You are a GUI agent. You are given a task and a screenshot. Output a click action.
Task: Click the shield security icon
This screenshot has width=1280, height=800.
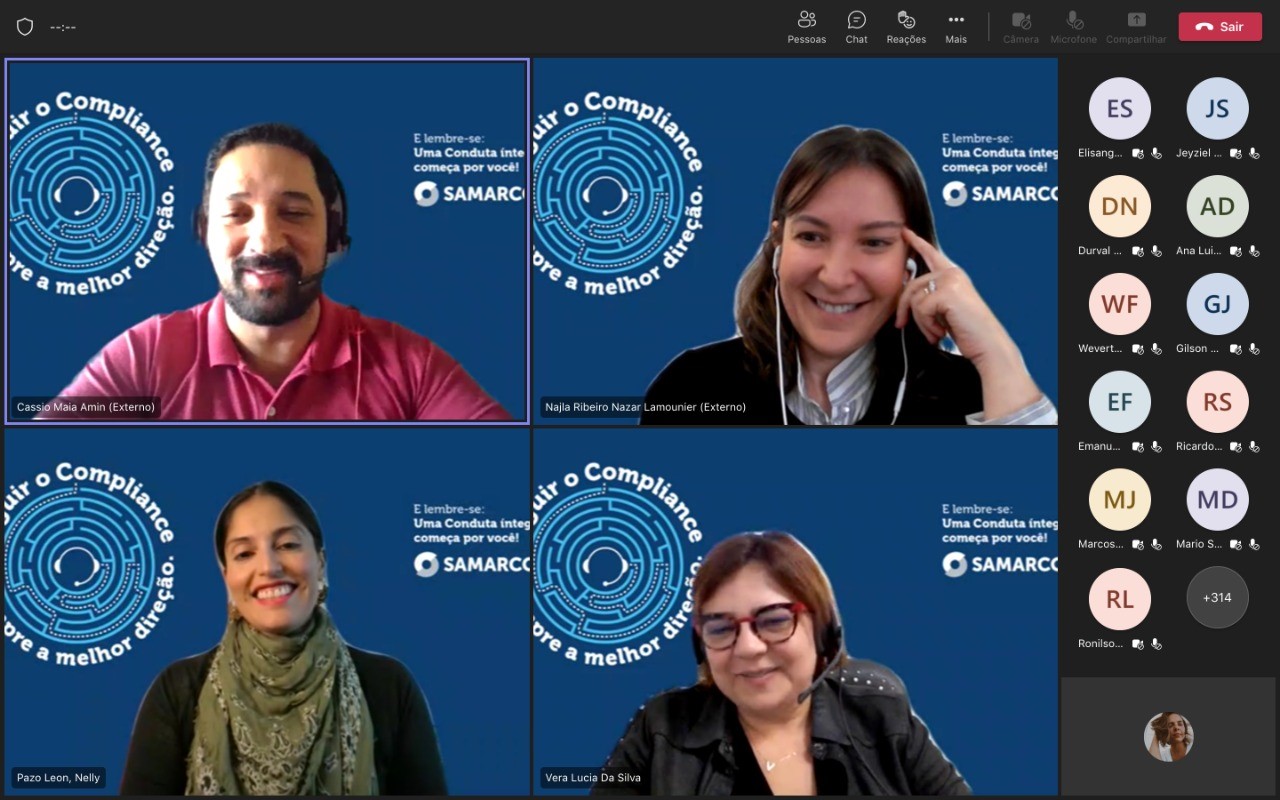[25, 27]
